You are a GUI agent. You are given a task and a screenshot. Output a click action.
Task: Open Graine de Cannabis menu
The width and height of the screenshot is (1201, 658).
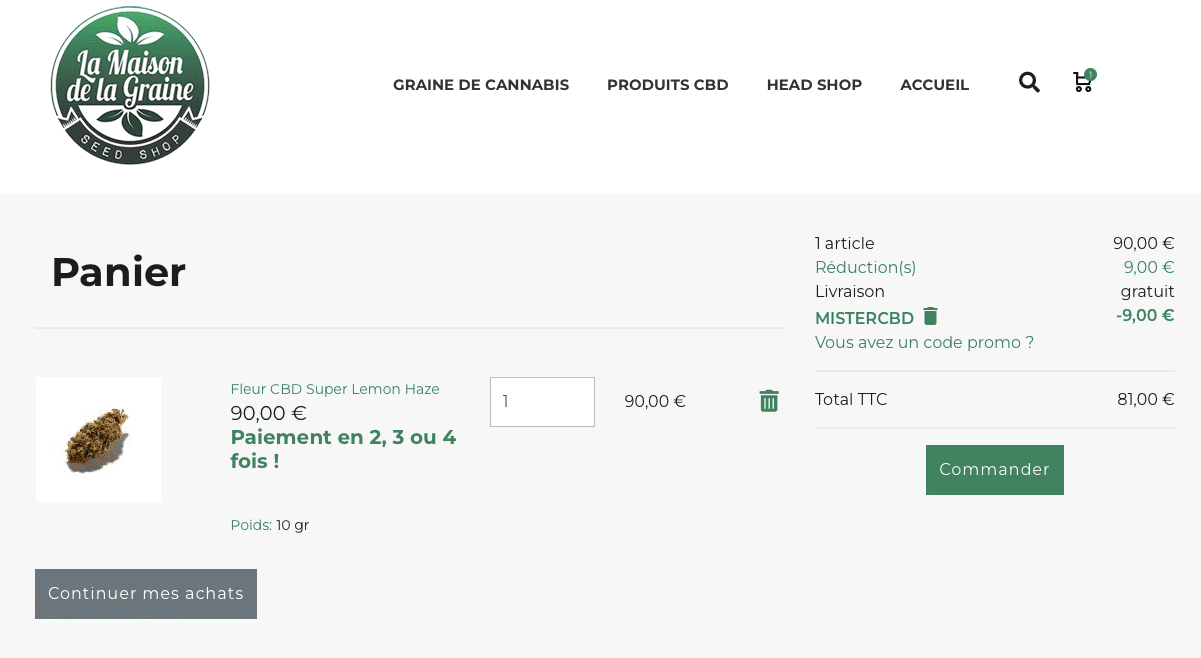pos(481,85)
